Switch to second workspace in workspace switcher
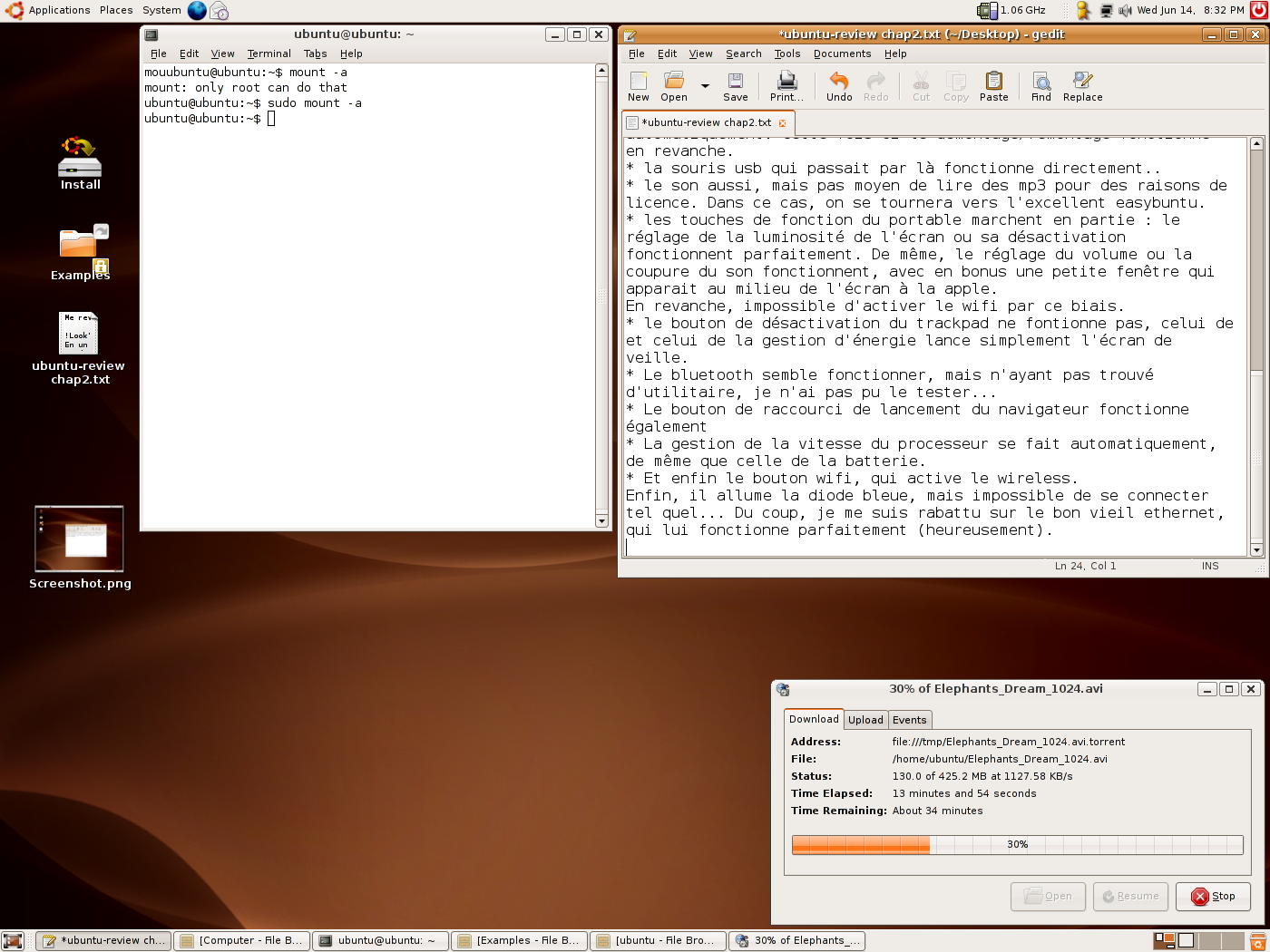Viewport: 1270px width, 952px height. (1187, 941)
